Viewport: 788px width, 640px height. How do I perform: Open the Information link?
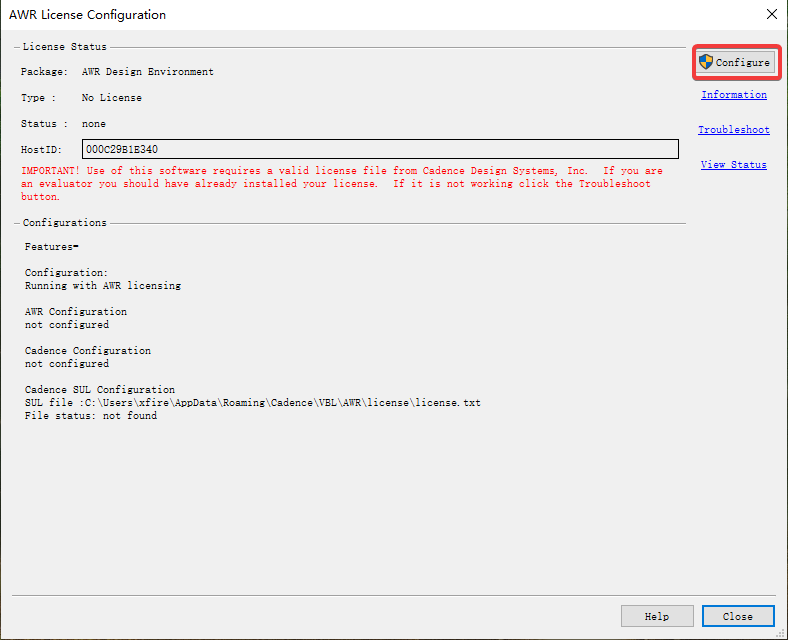coord(734,95)
